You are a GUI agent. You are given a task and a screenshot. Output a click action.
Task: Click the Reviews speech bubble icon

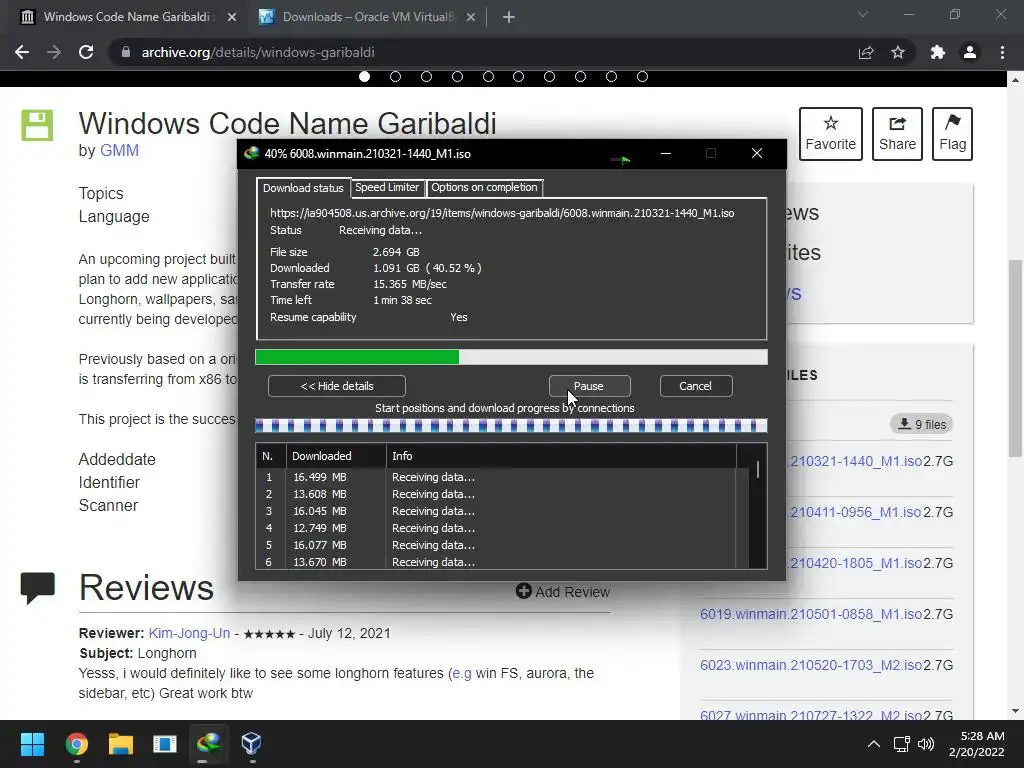tap(37, 588)
